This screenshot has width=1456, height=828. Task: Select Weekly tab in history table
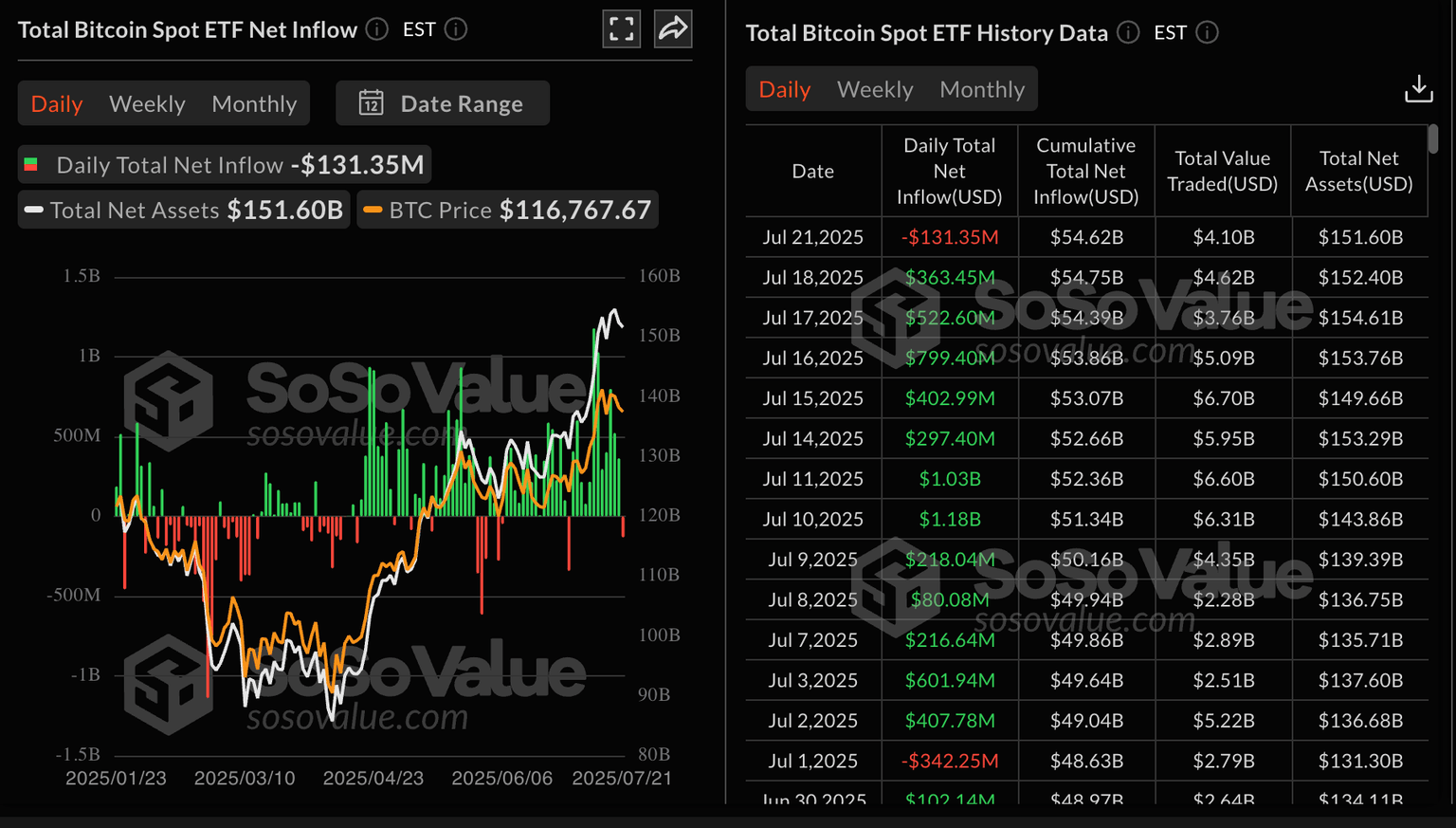coord(875,89)
